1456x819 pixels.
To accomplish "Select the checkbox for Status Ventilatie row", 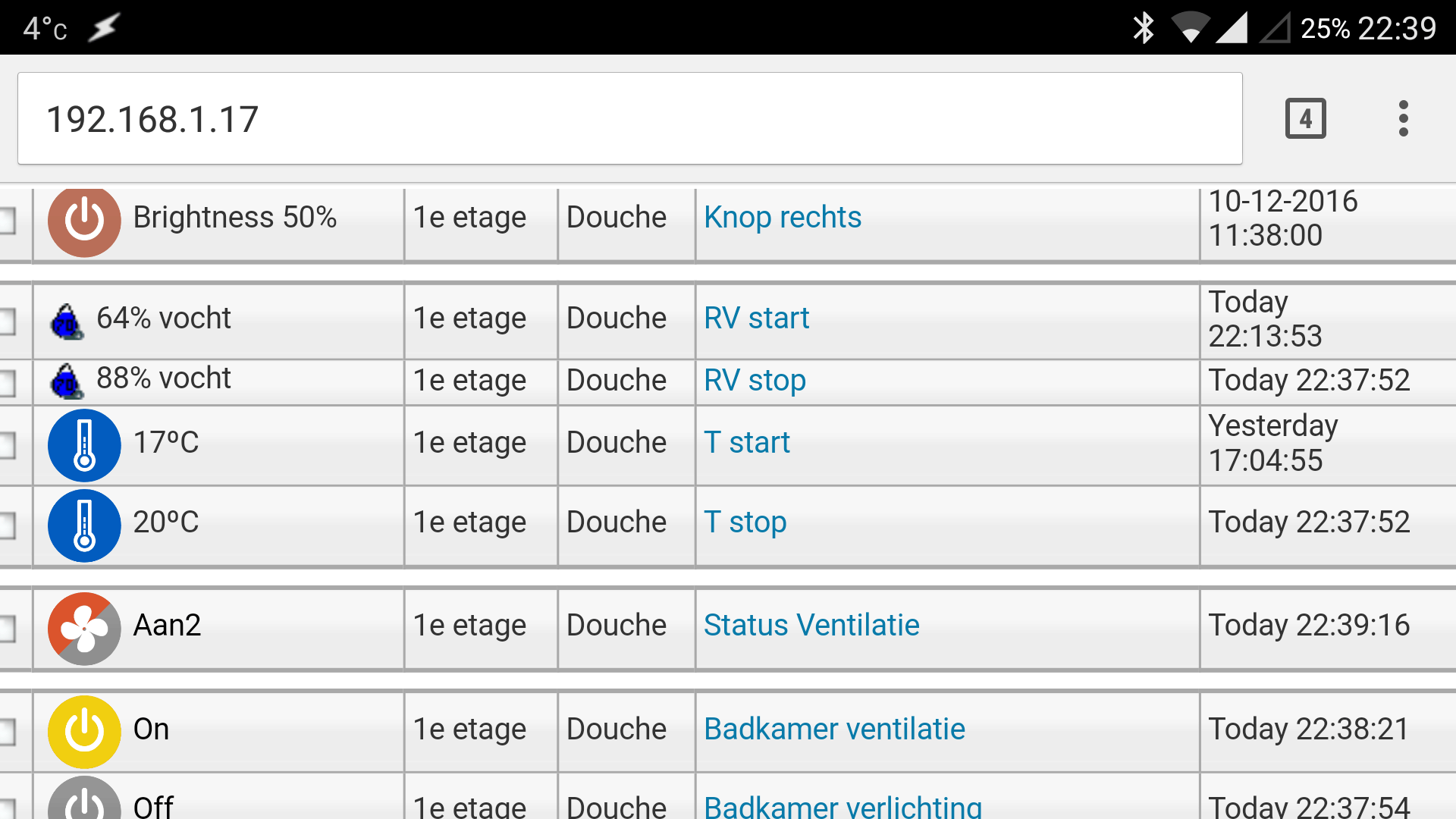I will [x=7, y=628].
